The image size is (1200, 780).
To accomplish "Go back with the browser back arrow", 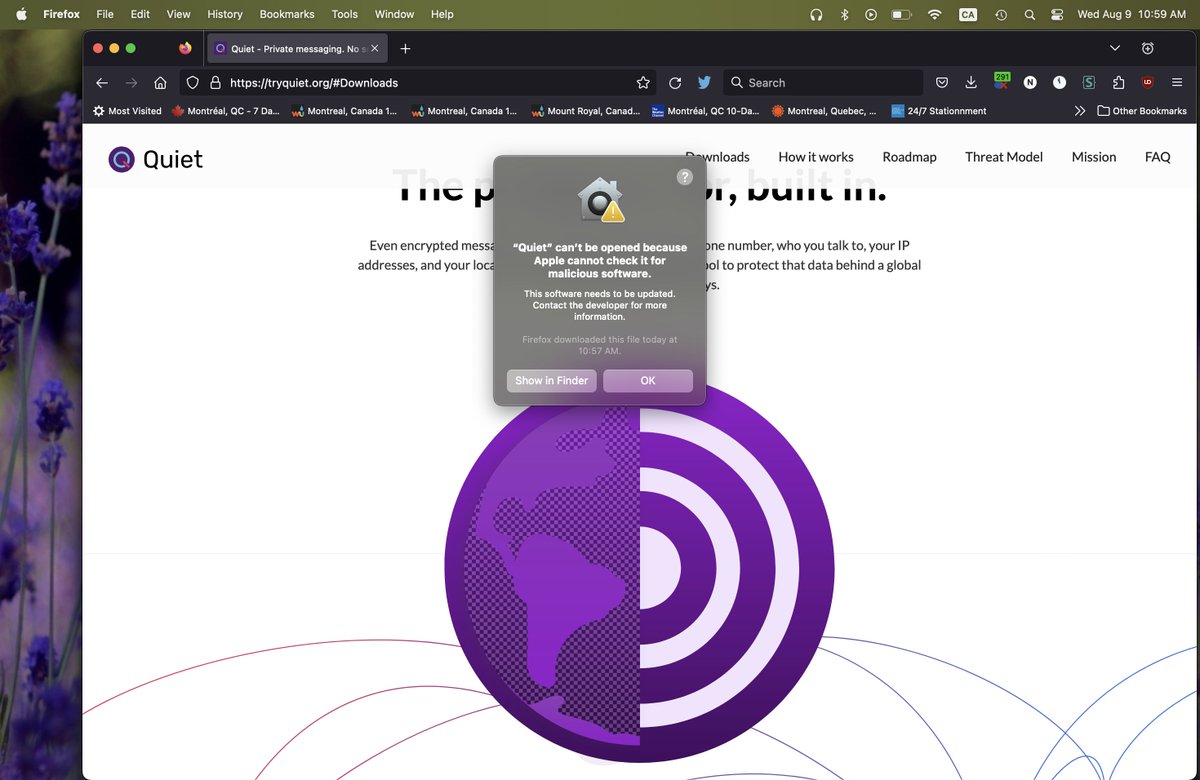I will 101,83.
